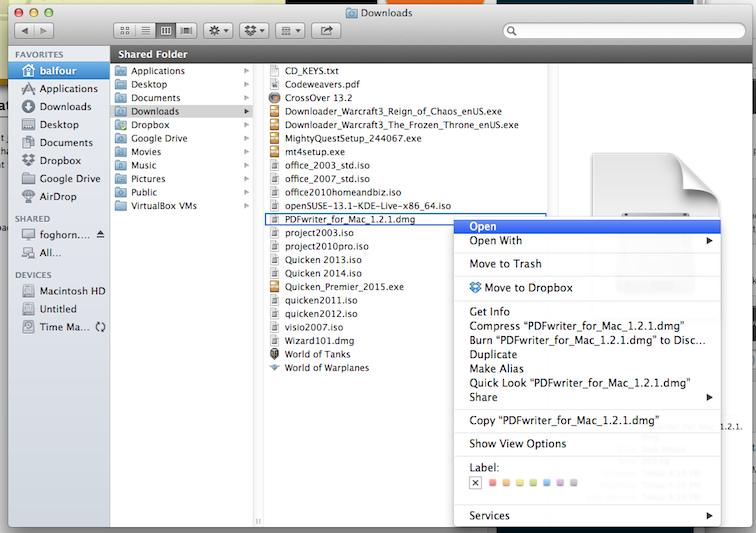Choose Get Info menu item
Viewport: 756px width, 533px height.
(x=587, y=312)
